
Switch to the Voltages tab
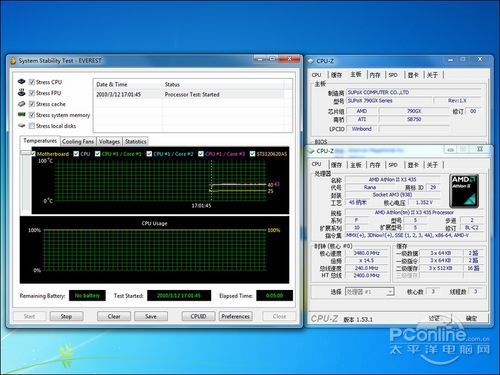coord(109,142)
